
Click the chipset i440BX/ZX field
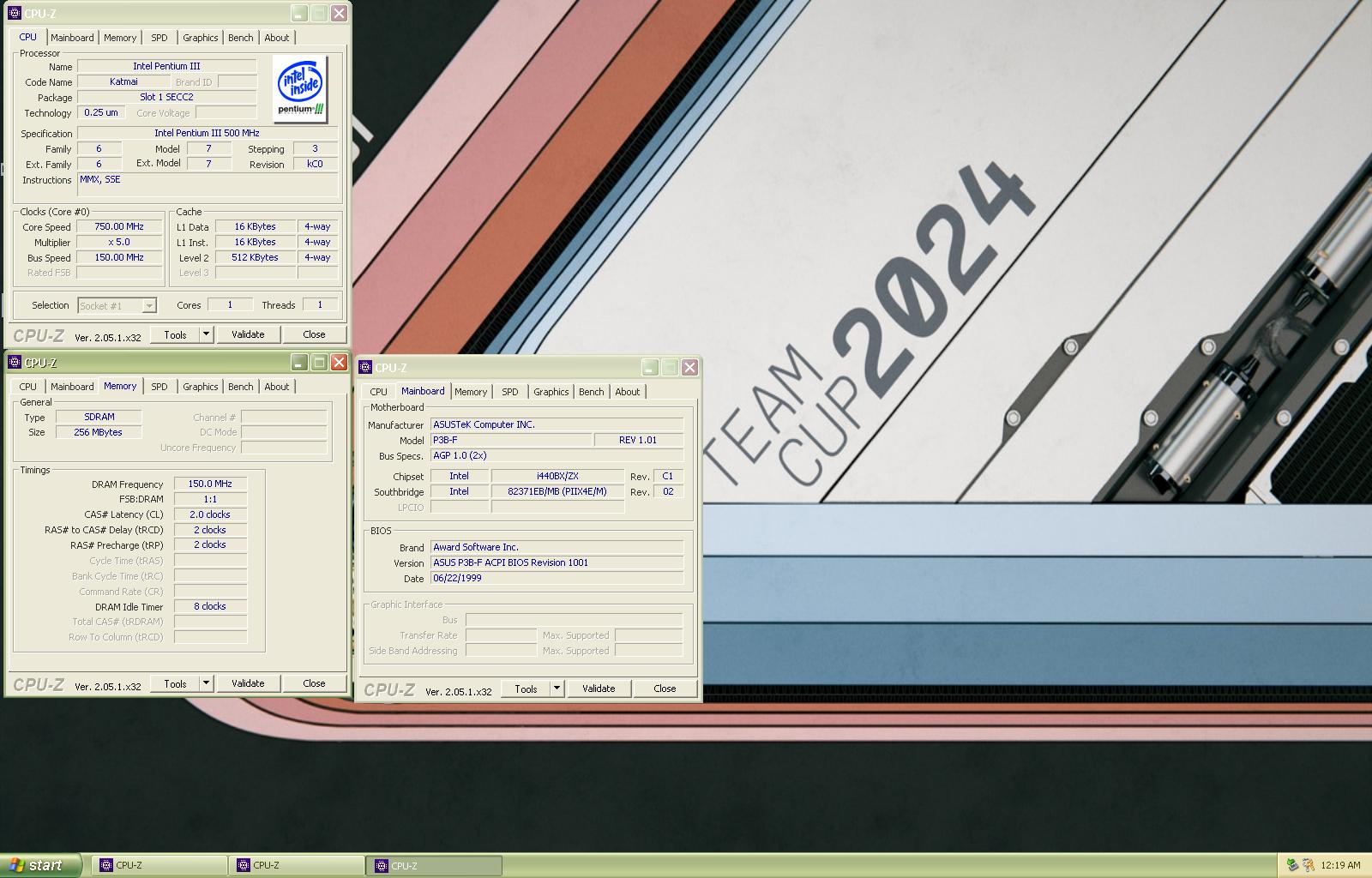pyautogui.click(x=557, y=477)
